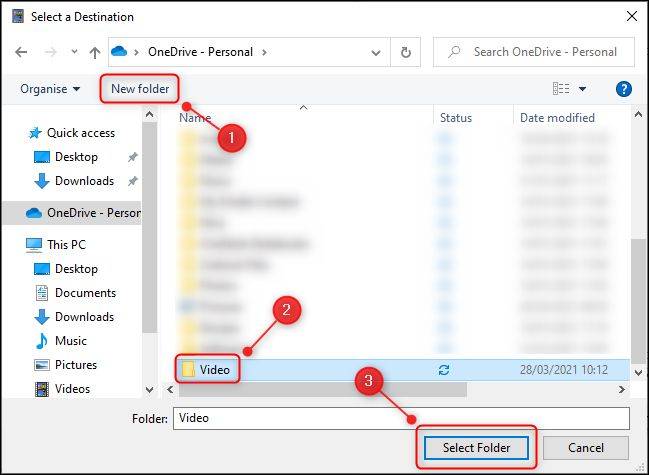Click the sync status icon for Video

(444, 369)
